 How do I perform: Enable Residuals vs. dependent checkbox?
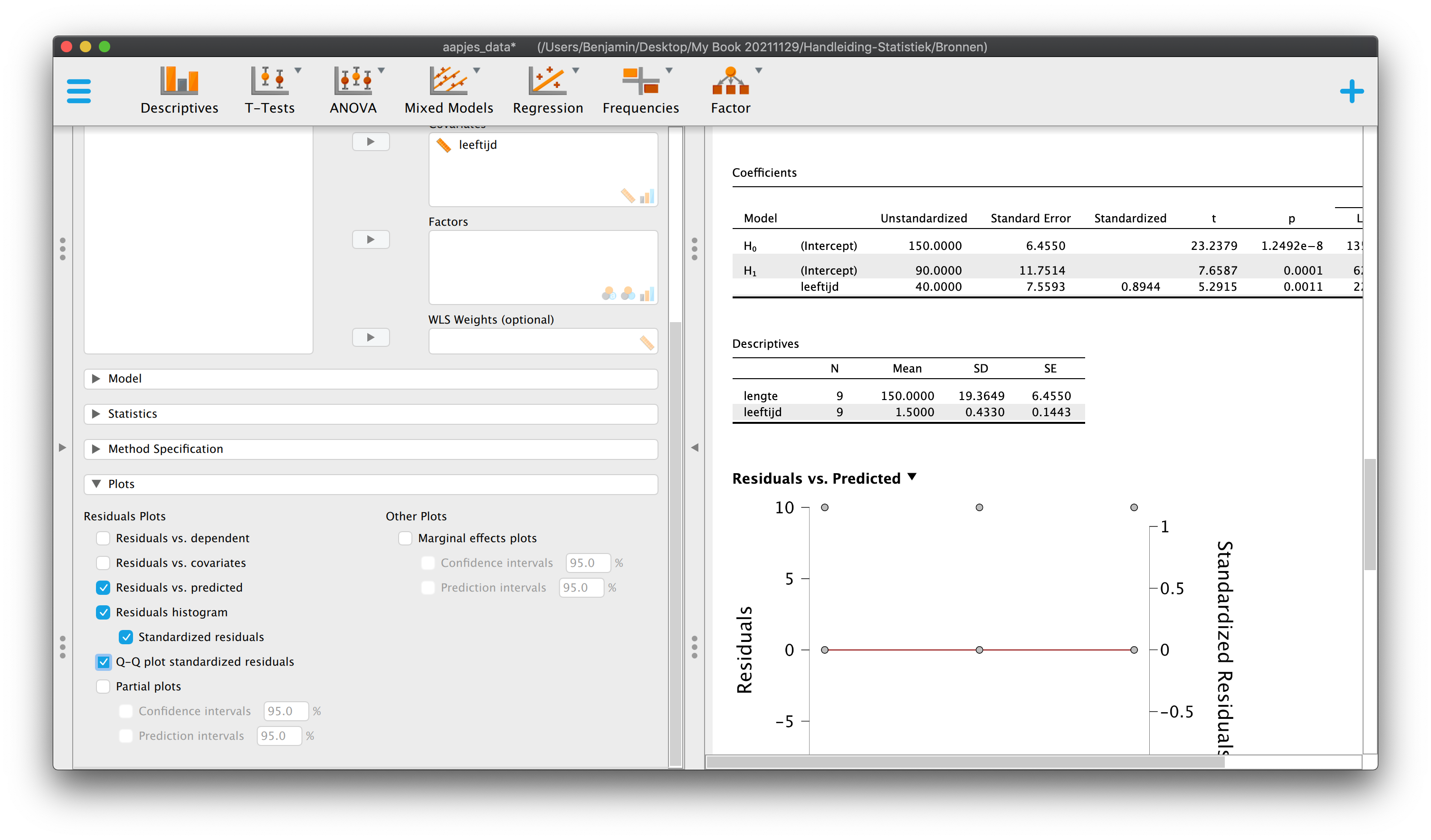104,538
